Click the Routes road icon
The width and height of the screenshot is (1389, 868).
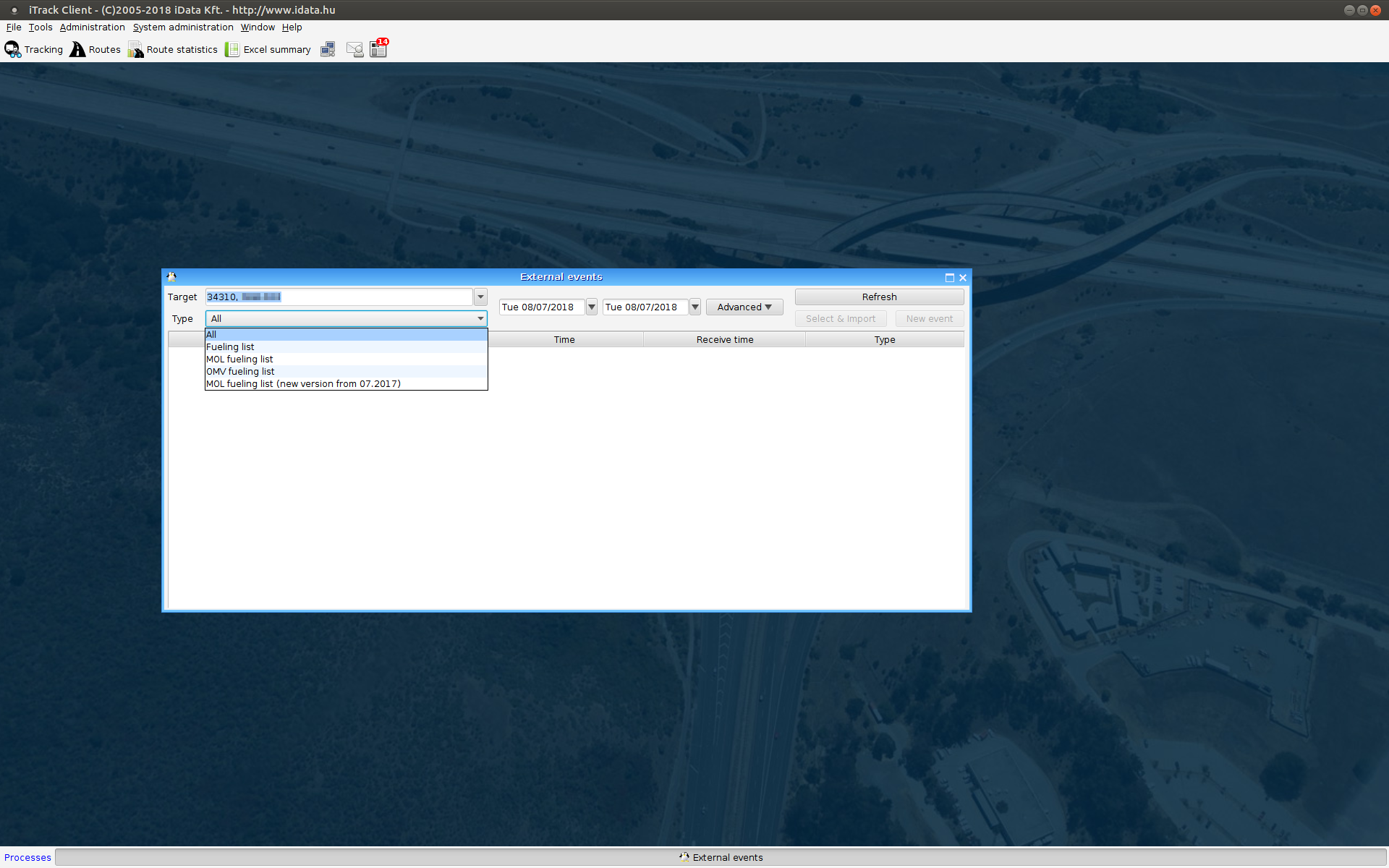77,49
